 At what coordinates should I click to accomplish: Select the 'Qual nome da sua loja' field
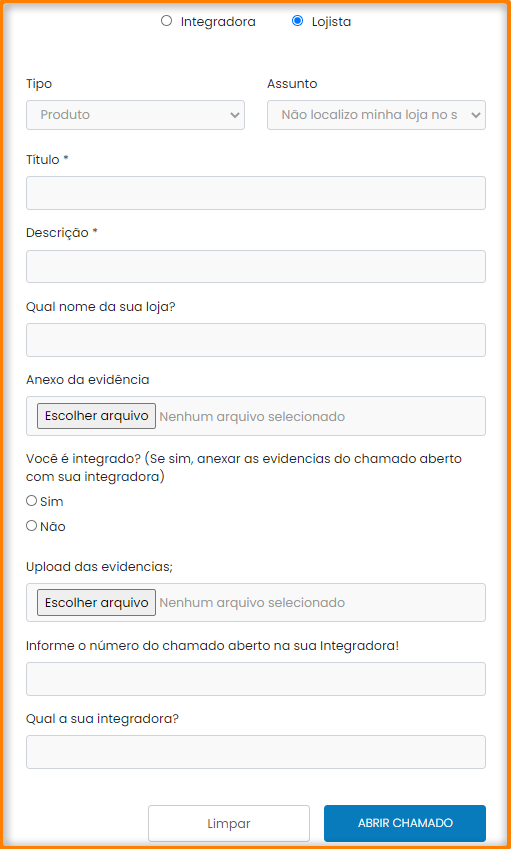pos(256,340)
